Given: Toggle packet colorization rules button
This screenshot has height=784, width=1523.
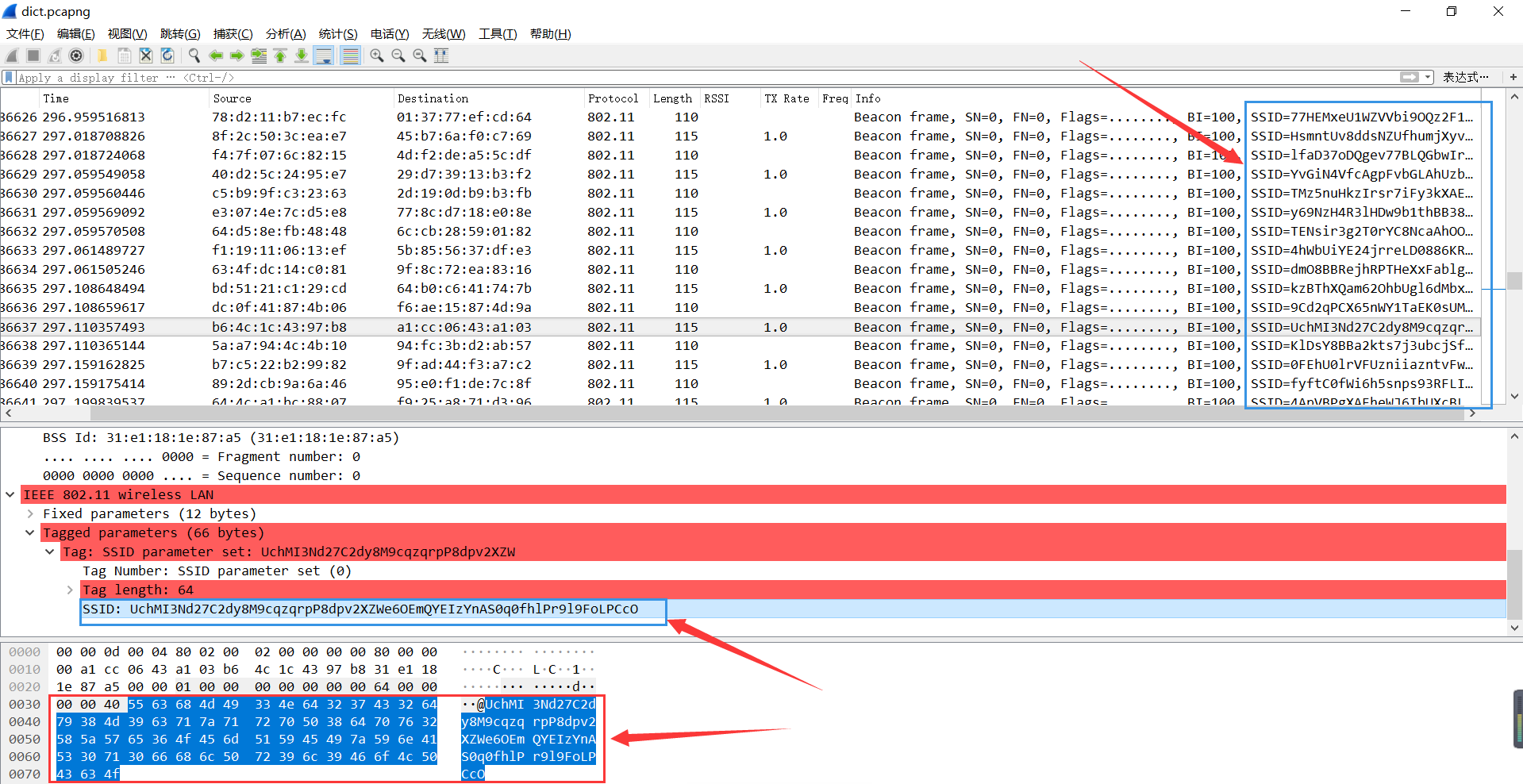Looking at the screenshot, I should 350,56.
